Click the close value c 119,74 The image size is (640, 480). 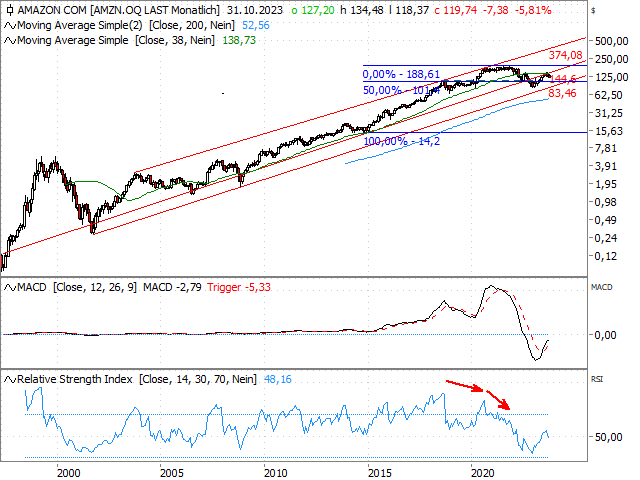click(x=456, y=10)
